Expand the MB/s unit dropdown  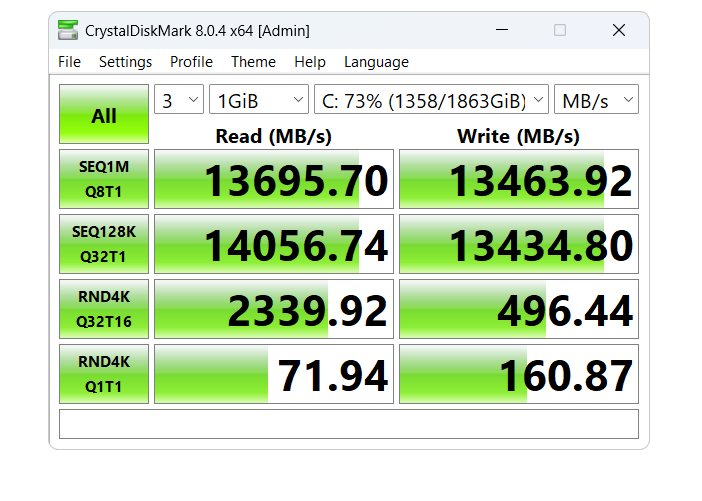click(x=596, y=99)
